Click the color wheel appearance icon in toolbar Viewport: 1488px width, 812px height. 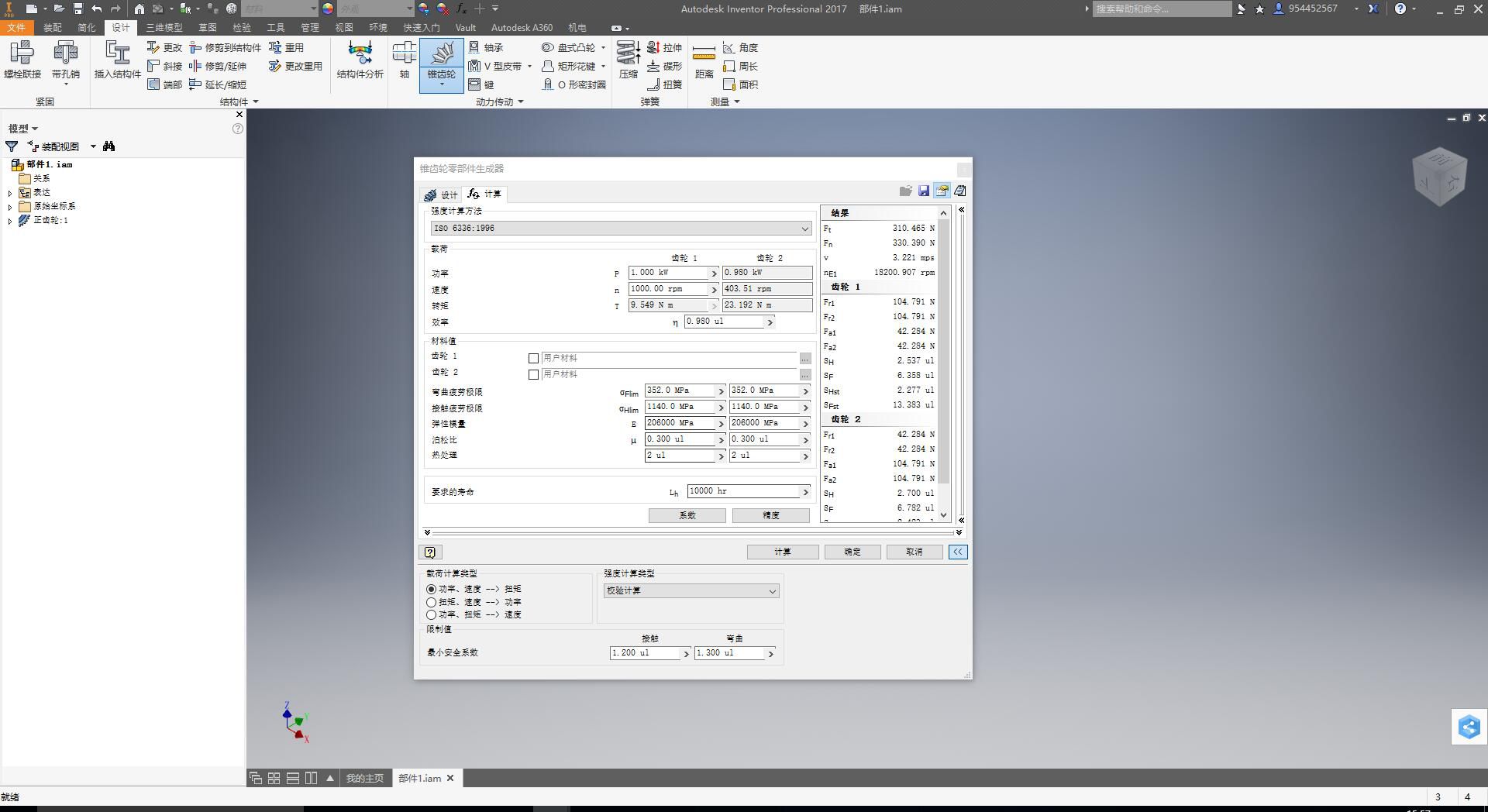click(329, 9)
